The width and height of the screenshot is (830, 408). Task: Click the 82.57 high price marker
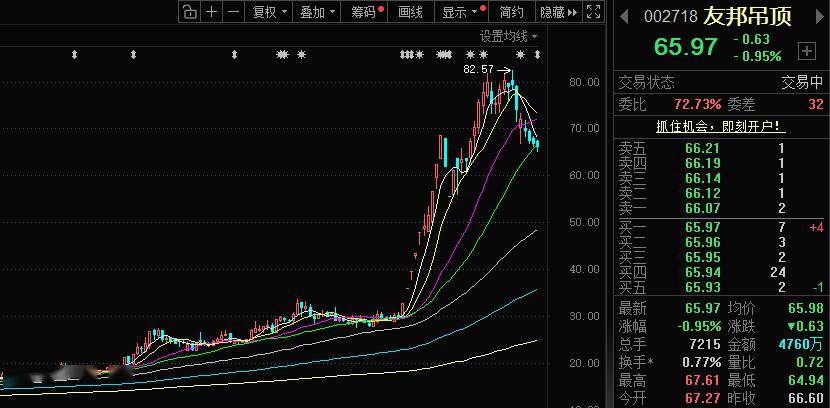479,70
